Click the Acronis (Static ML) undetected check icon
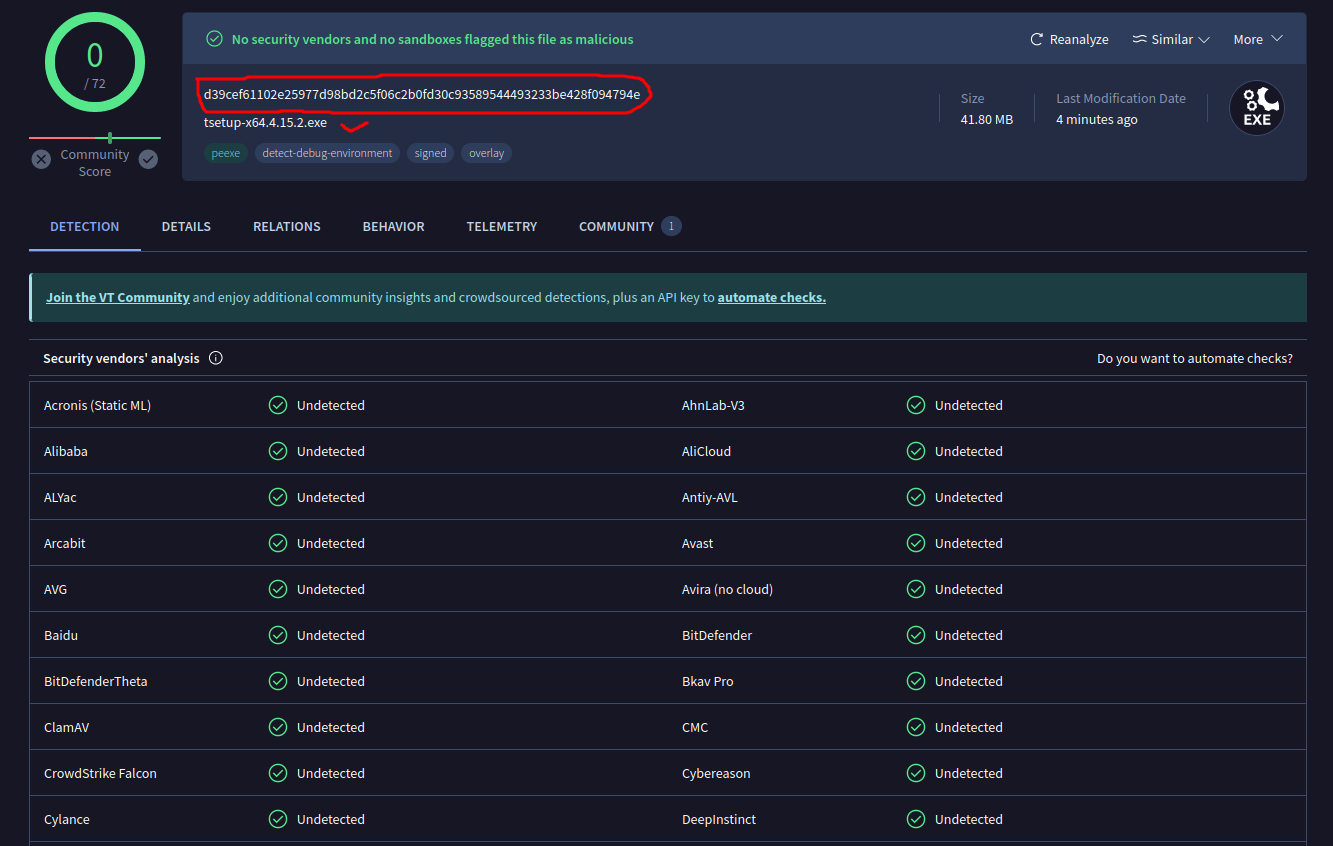The image size is (1333, 846). [278, 405]
